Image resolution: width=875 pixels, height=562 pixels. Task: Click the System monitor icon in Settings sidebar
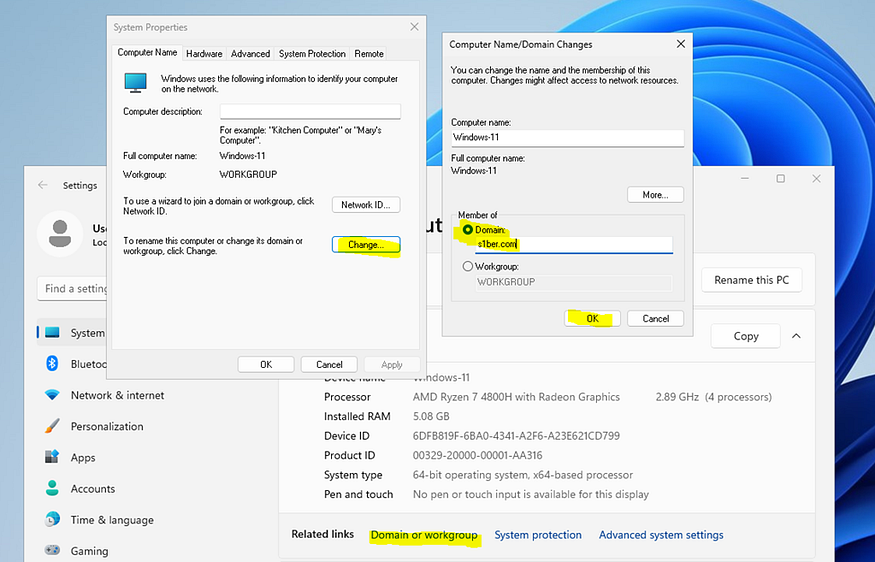coord(52,333)
